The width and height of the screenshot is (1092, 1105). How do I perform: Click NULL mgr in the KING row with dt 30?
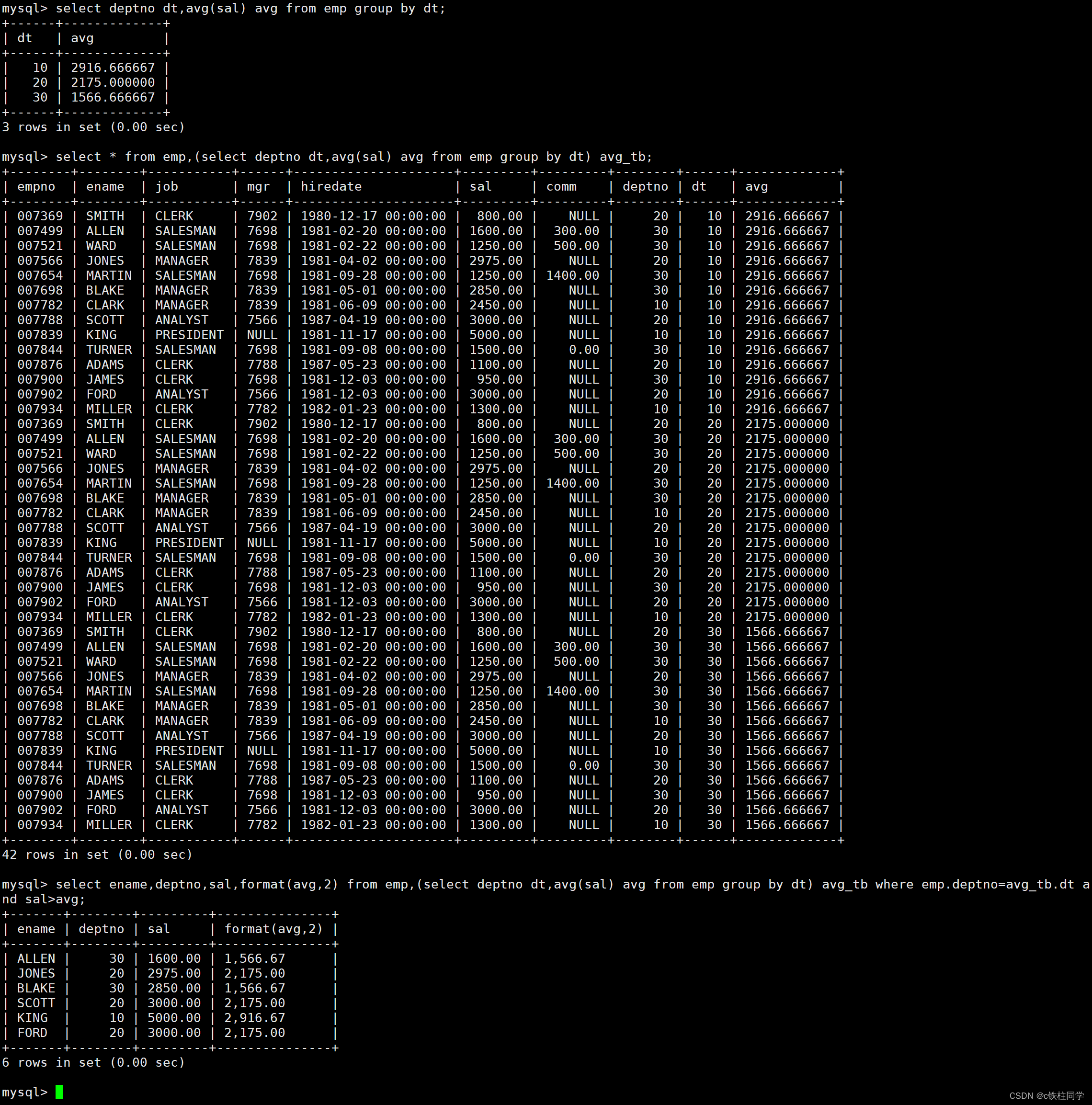(262, 751)
